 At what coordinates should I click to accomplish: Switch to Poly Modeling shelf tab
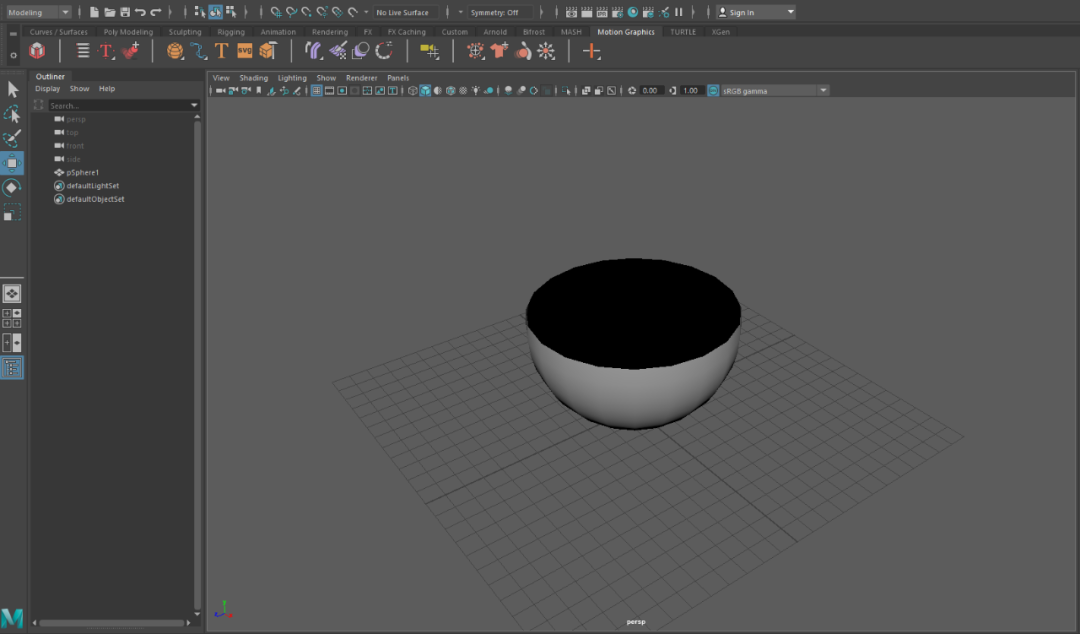[128, 32]
